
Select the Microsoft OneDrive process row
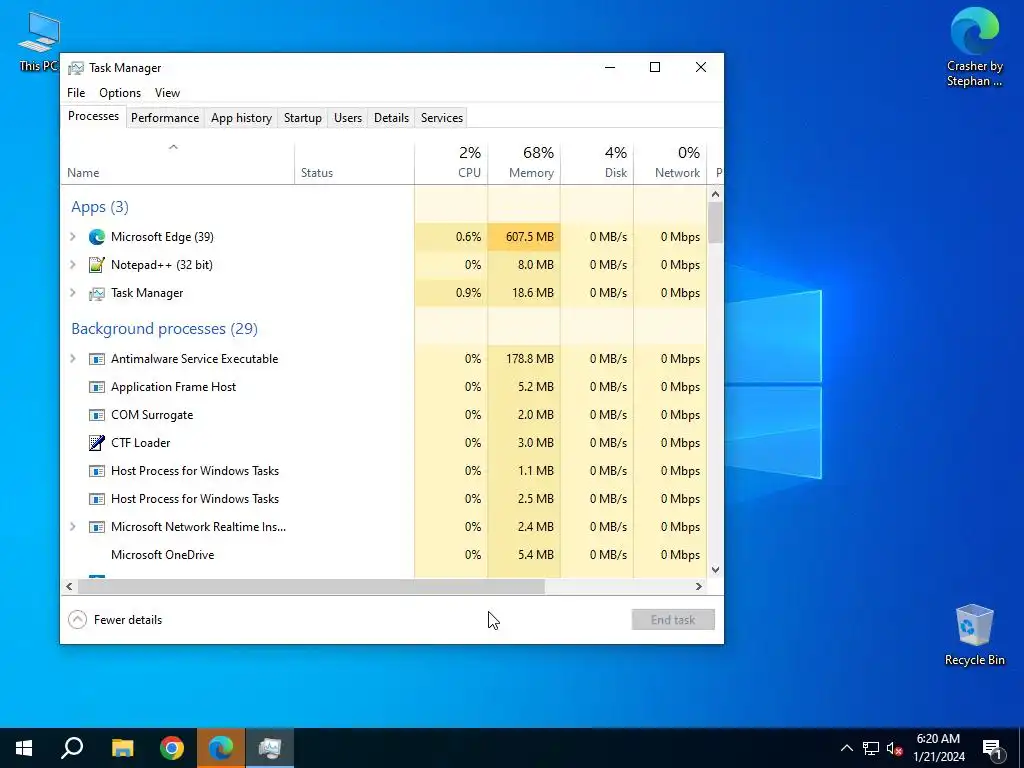[x=384, y=555]
